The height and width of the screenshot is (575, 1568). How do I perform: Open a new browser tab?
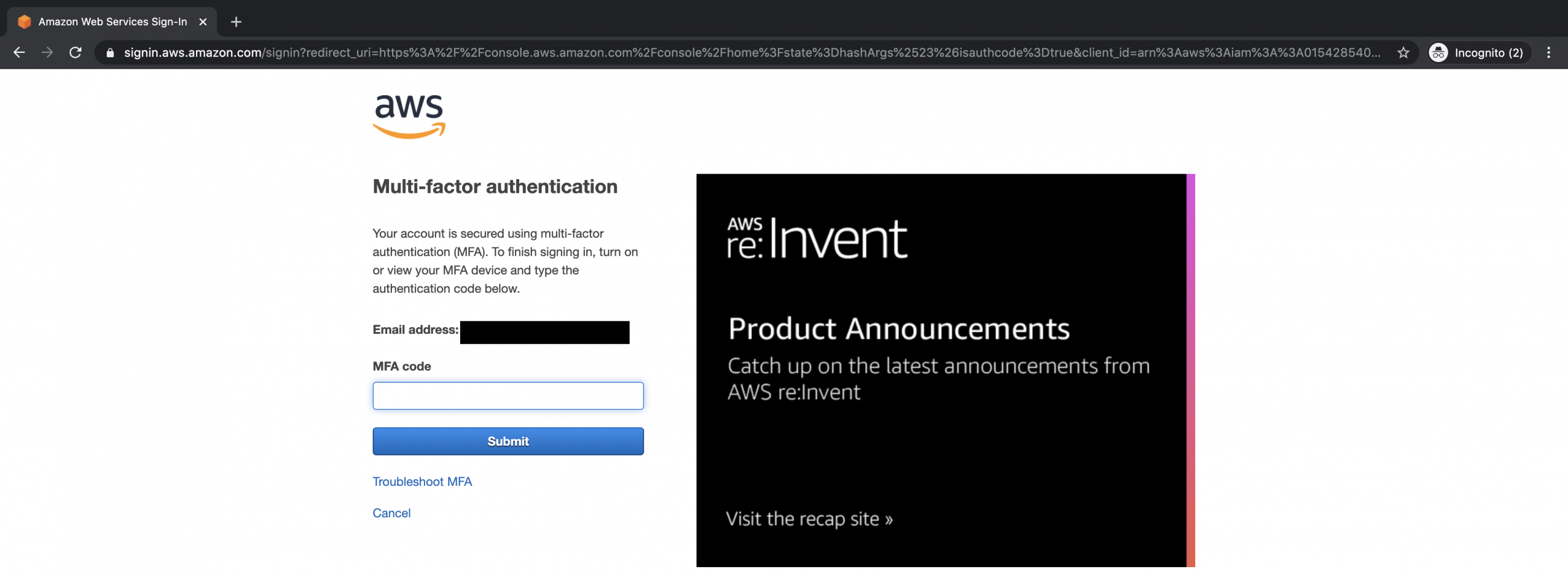(x=236, y=21)
